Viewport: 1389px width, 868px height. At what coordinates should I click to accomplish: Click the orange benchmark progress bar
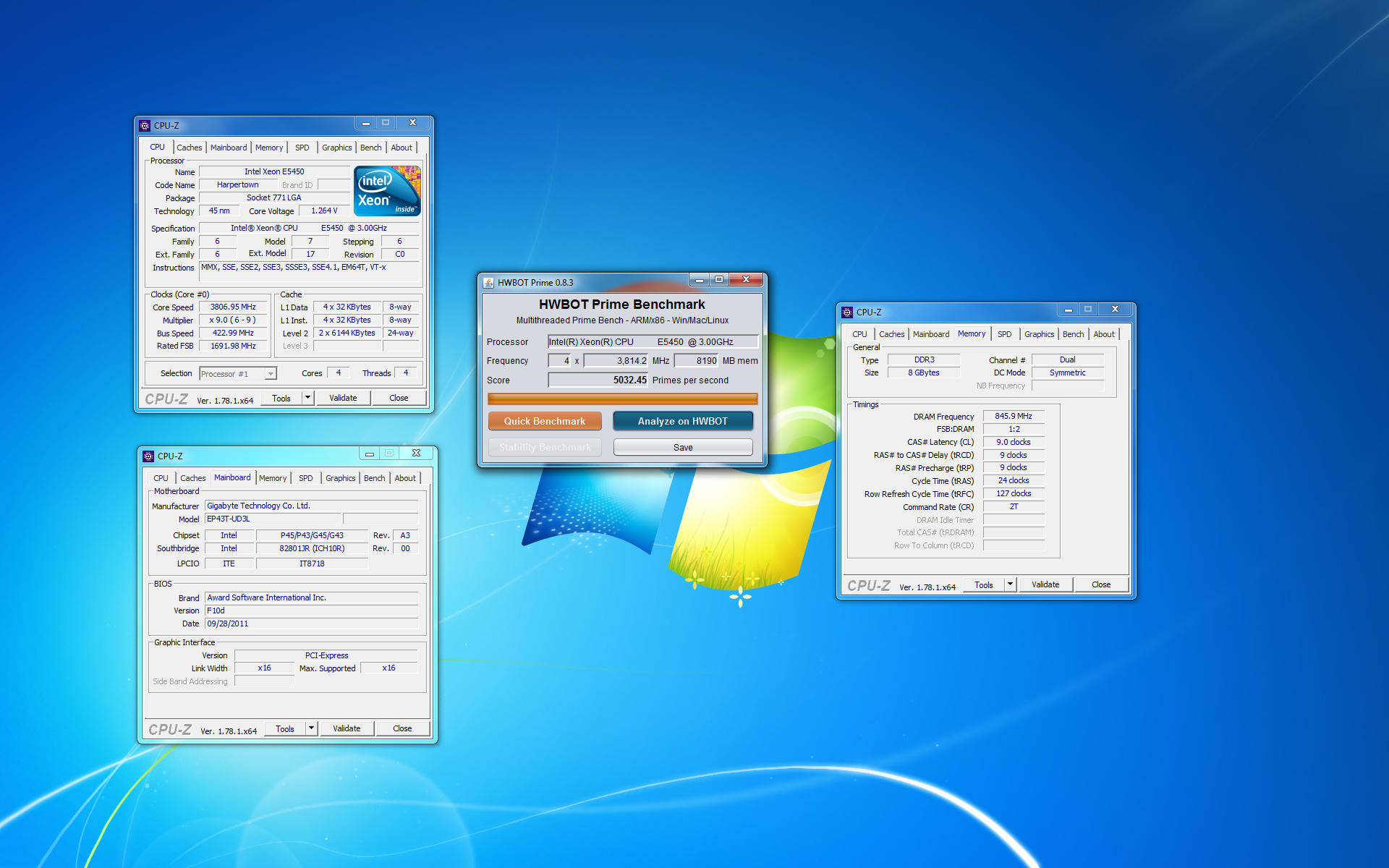[622, 399]
